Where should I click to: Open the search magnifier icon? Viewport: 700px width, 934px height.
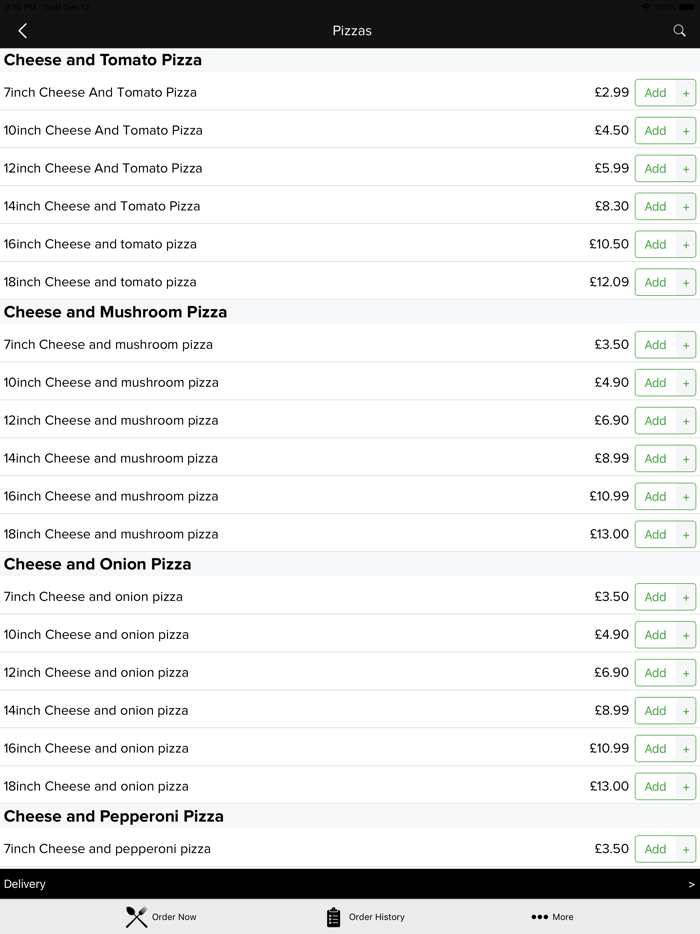pyautogui.click(x=679, y=31)
